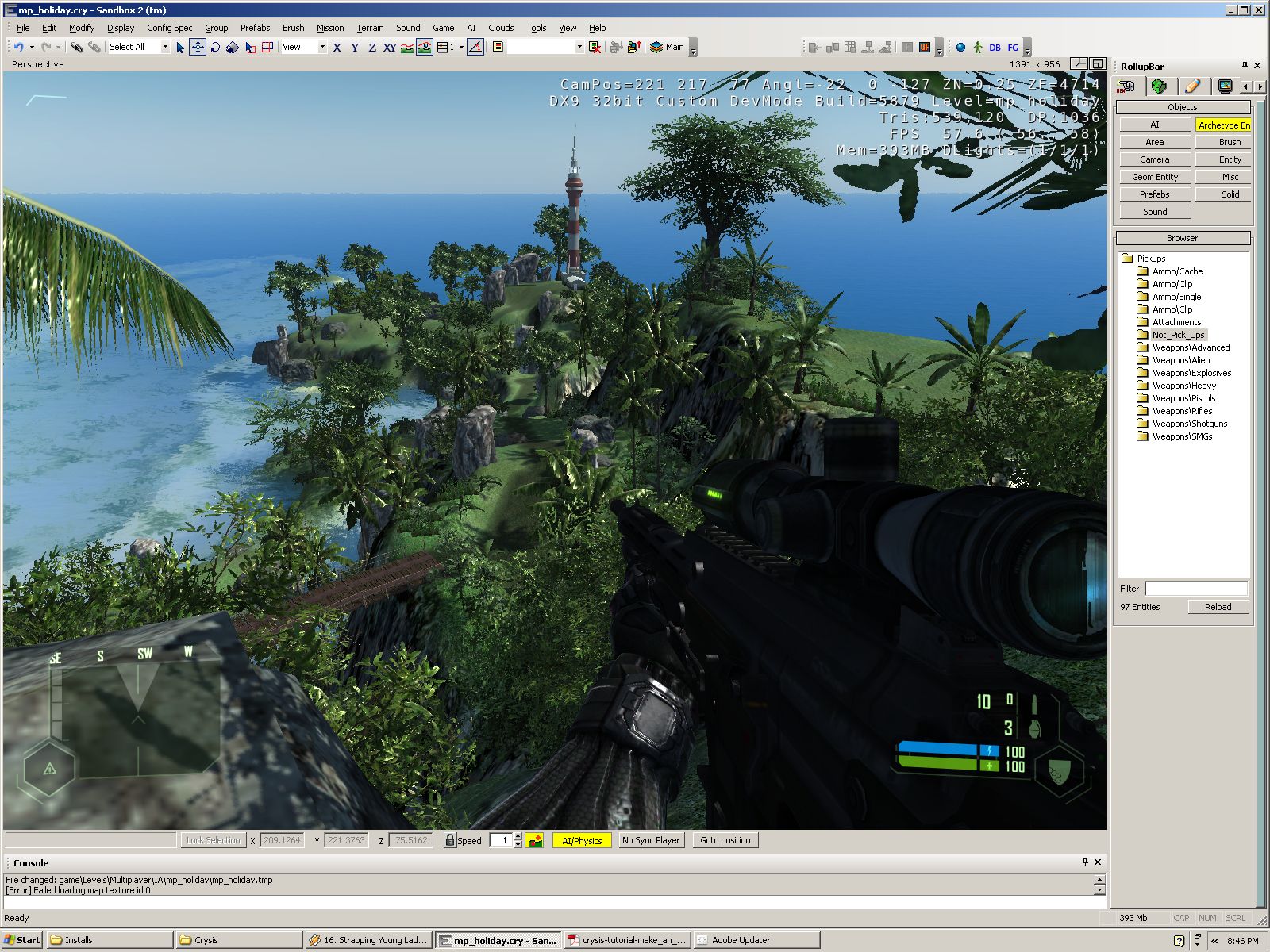1270x952 pixels.
Task: Click the orange UF toolbar icon
Action: coord(925,47)
